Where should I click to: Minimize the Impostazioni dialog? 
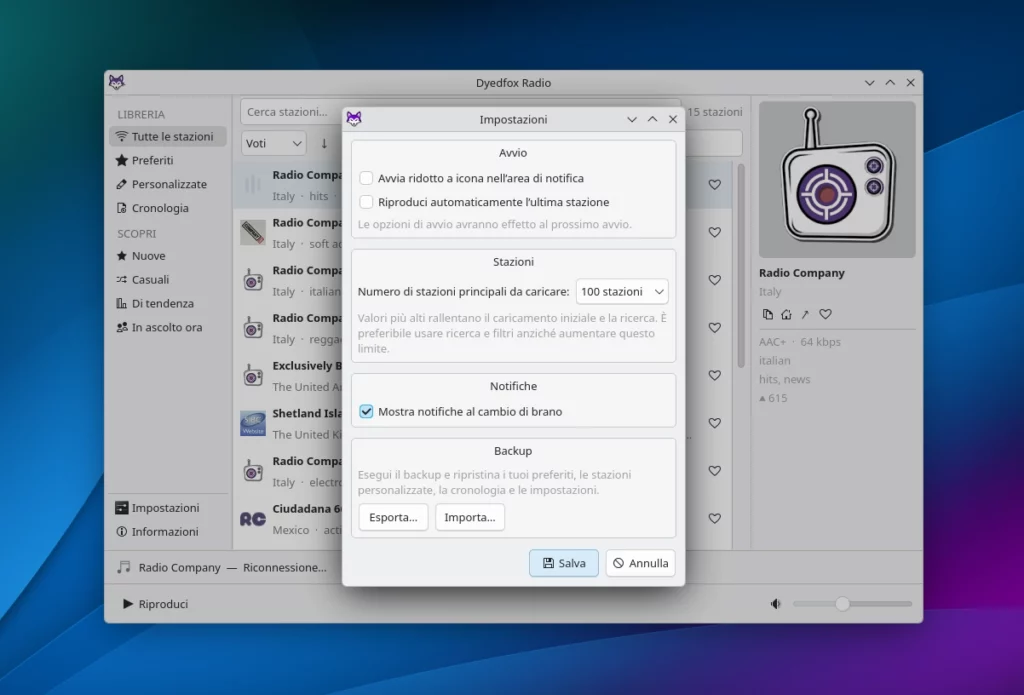point(632,120)
